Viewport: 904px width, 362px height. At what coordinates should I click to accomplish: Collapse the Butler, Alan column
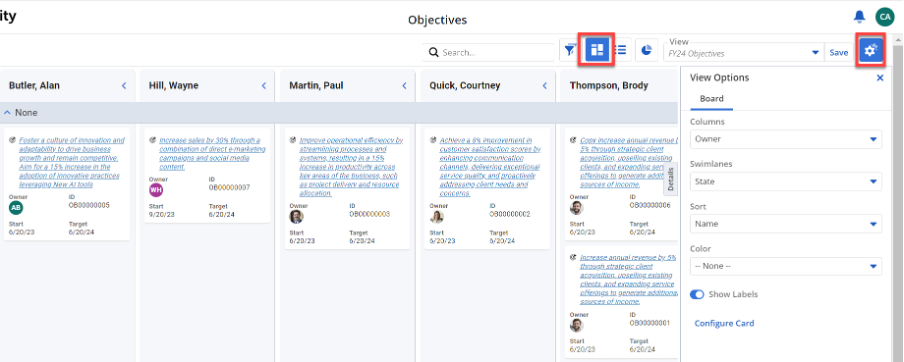[123, 85]
